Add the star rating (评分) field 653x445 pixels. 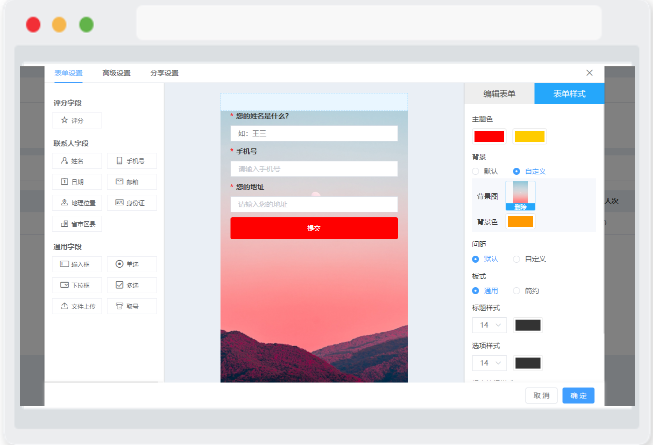tap(77, 120)
